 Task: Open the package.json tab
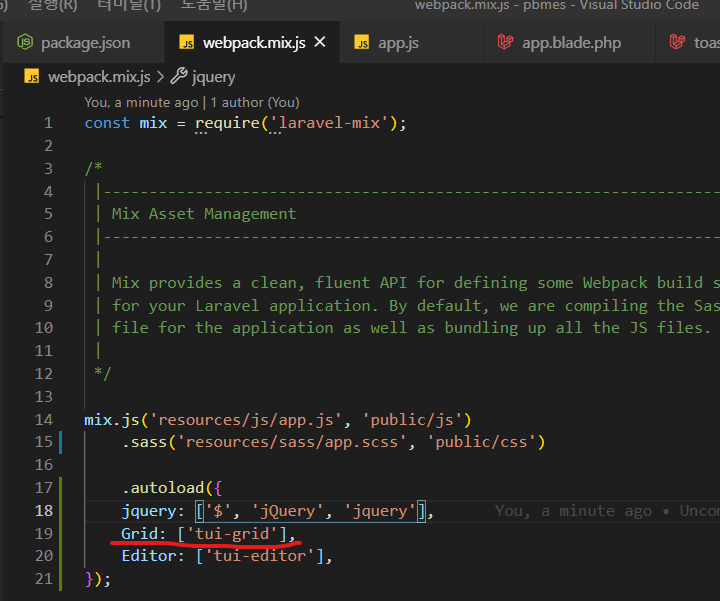[83, 43]
